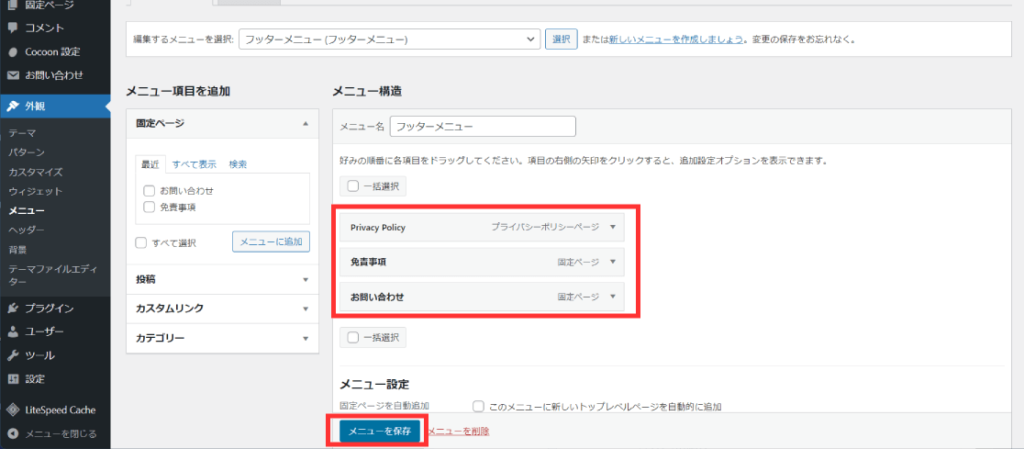Click the メニューを削除 link
Screen dimensions: 1024x449
click(458, 431)
